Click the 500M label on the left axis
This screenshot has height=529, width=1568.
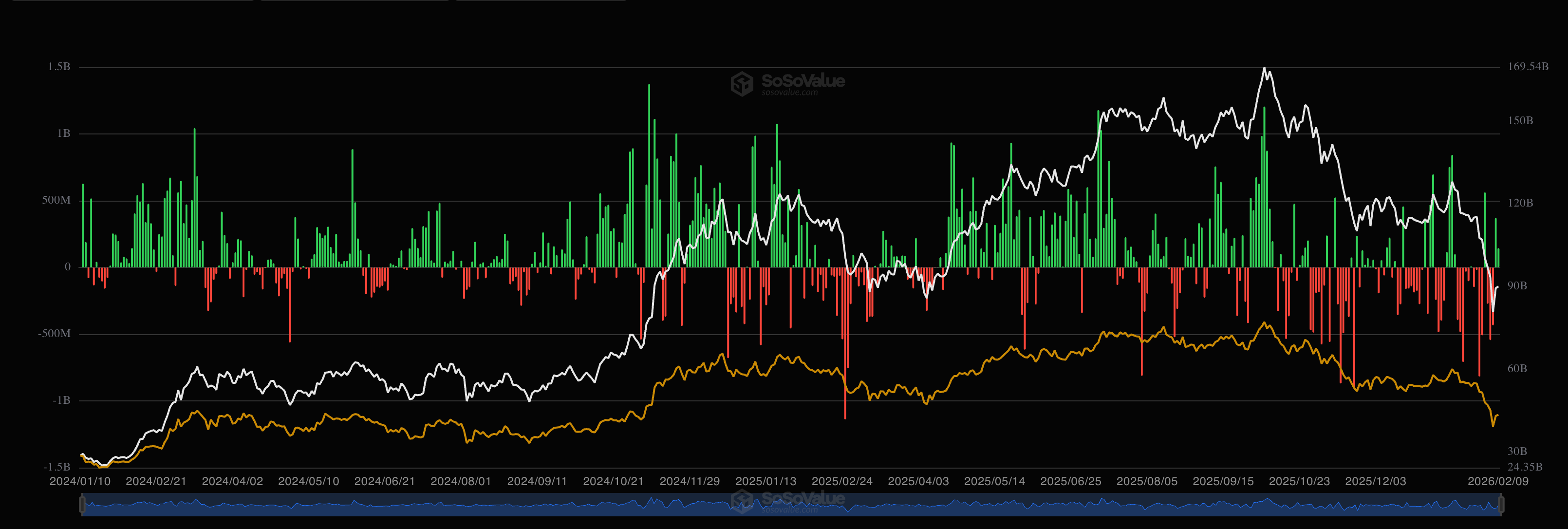[x=56, y=200]
